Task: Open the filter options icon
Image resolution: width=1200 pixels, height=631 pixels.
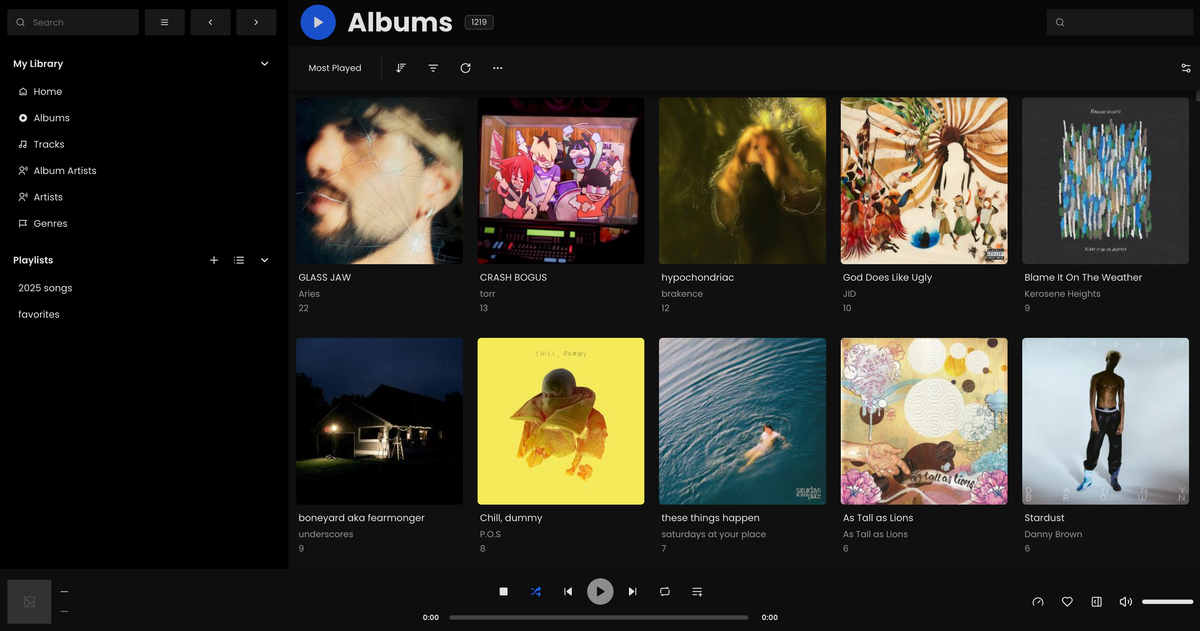Action: tap(433, 68)
